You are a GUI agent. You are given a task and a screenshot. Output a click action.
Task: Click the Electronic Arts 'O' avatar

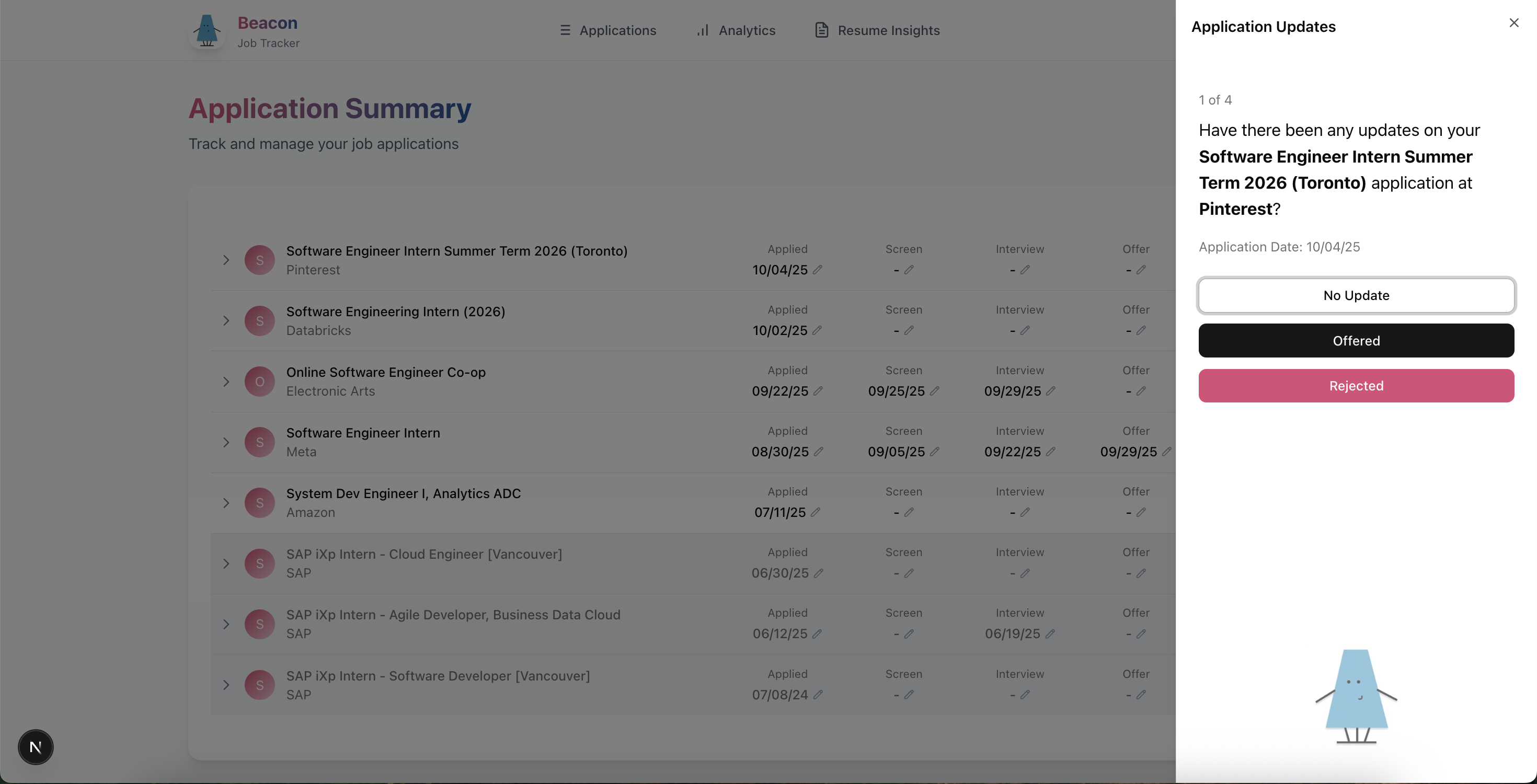point(259,382)
